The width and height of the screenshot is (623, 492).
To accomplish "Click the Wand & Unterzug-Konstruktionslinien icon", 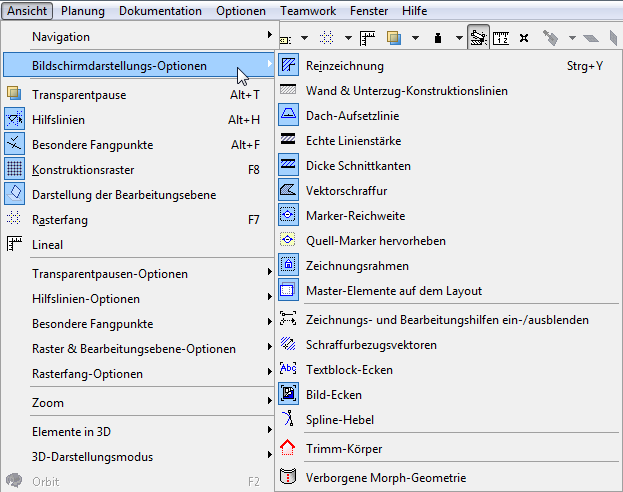I will pos(288,90).
